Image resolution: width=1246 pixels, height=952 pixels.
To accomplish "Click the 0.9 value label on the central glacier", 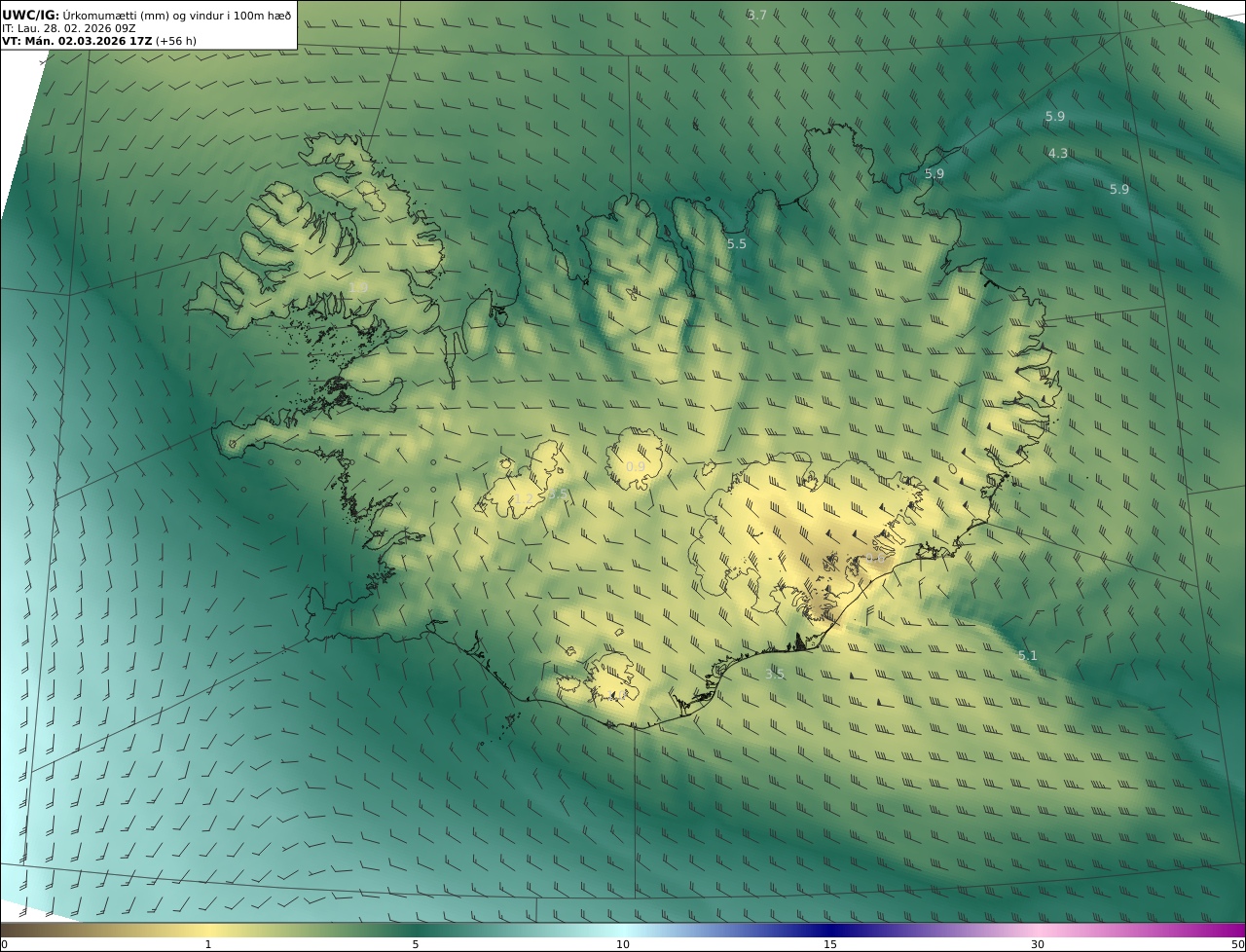I will tap(636, 467).
